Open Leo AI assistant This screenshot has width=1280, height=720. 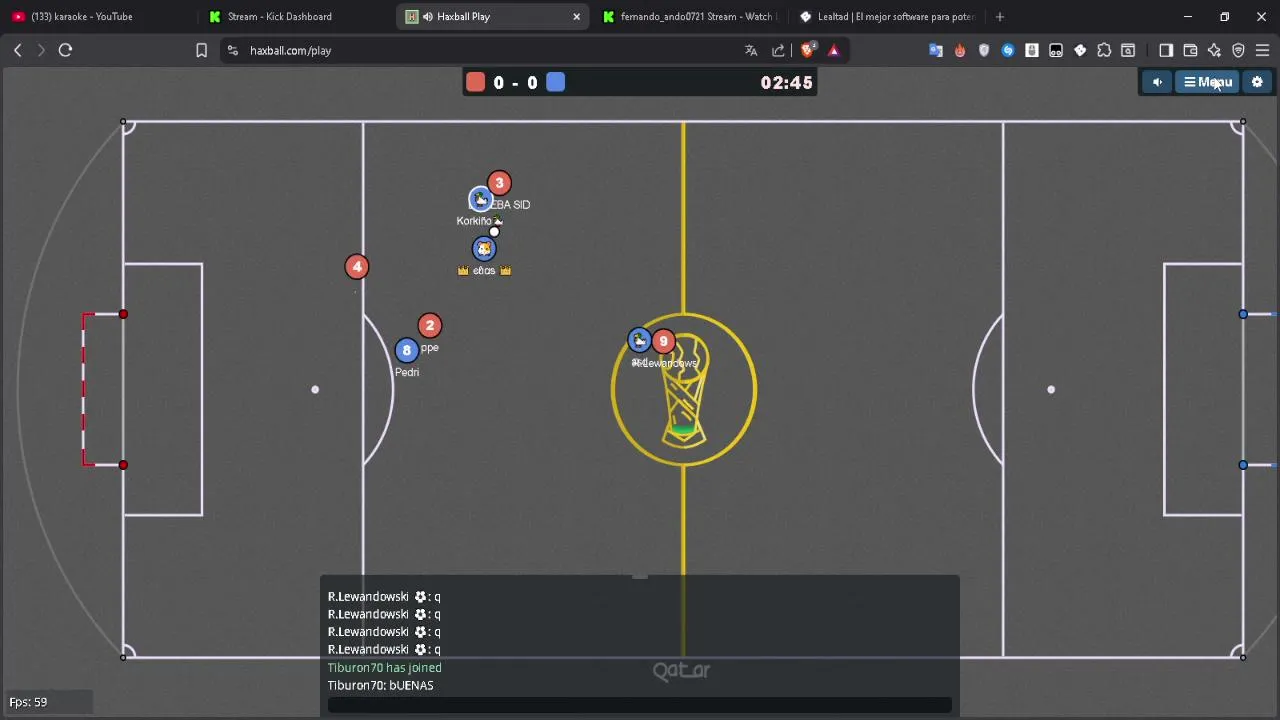click(x=1214, y=50)
